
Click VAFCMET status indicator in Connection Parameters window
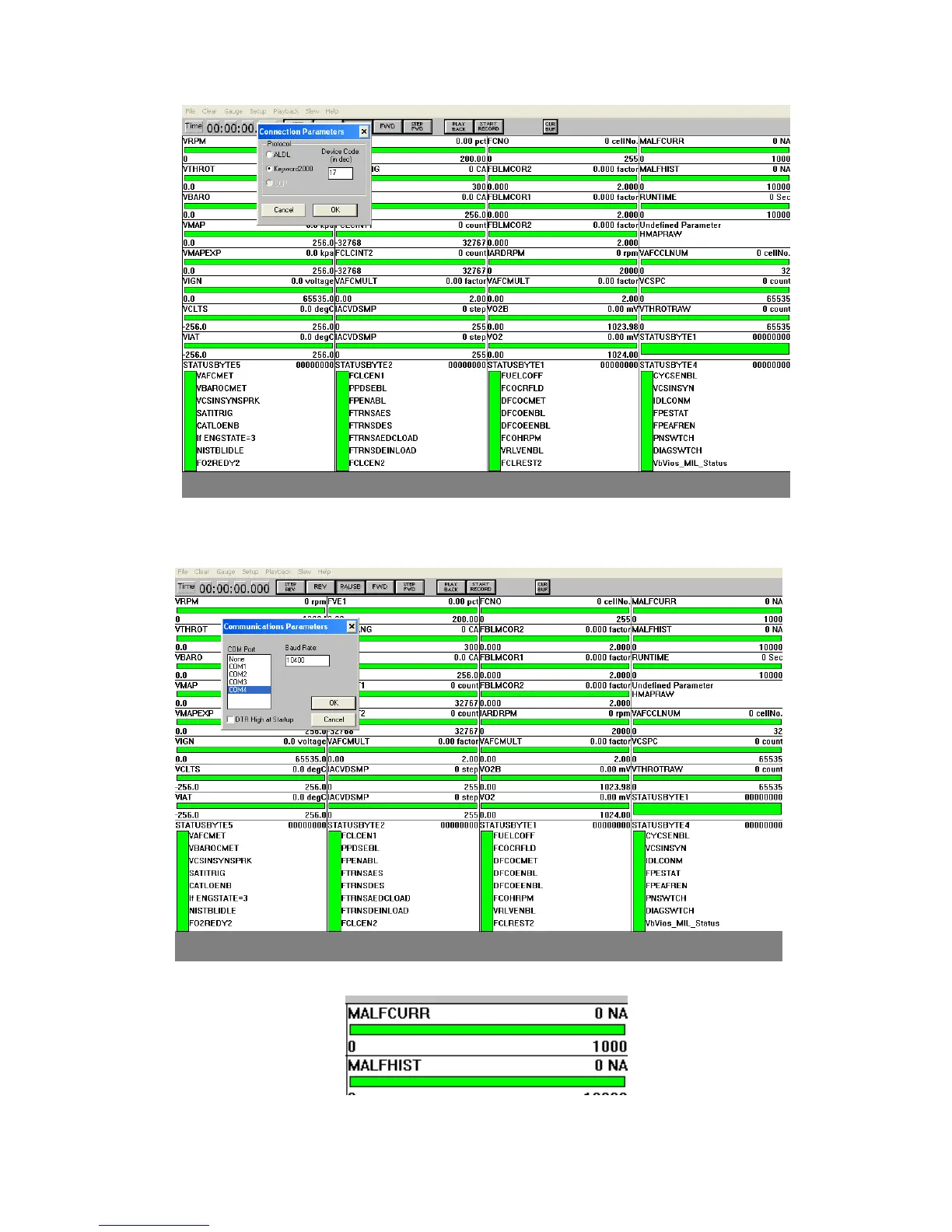click(215, 376)
